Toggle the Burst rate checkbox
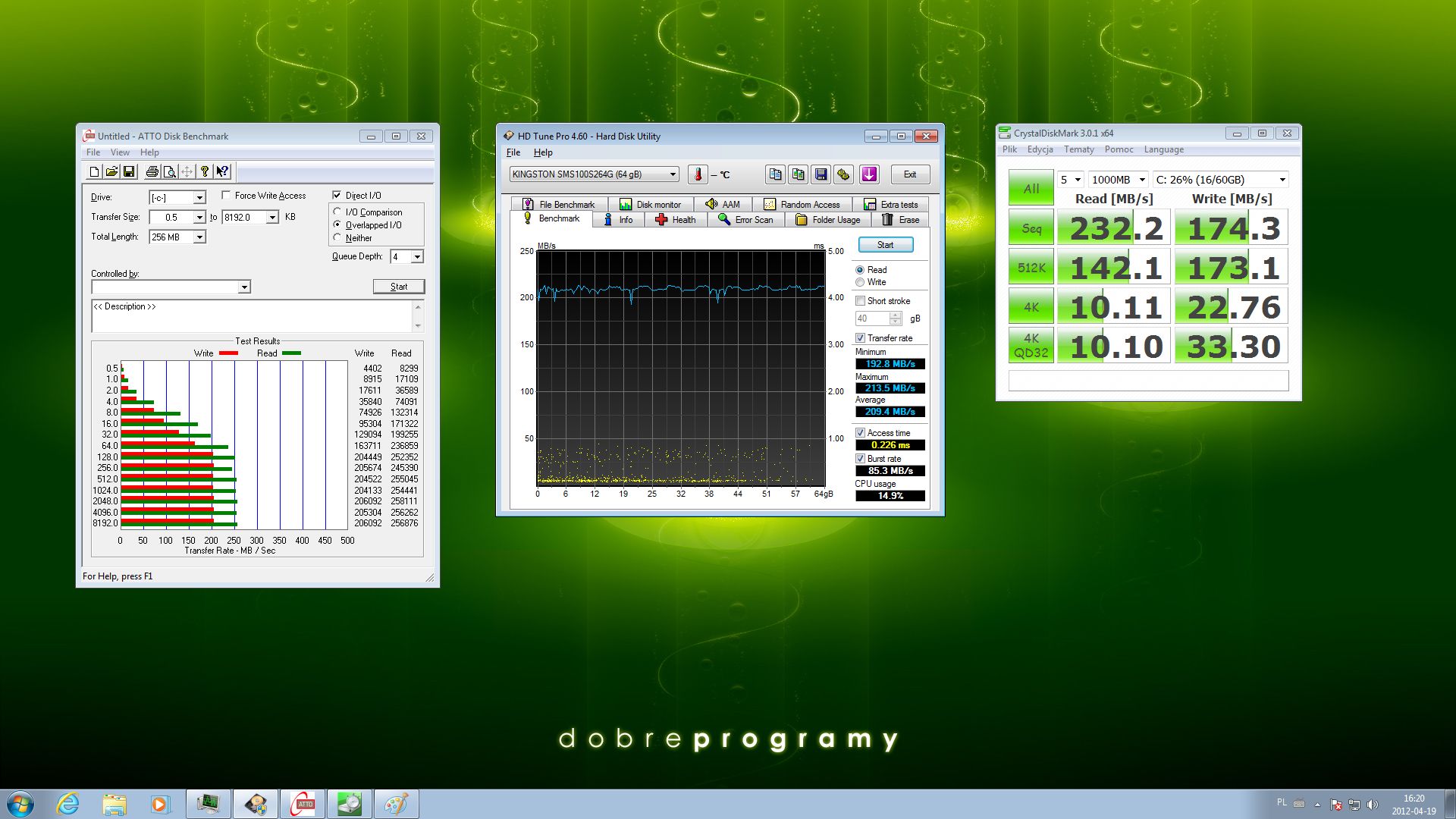 [861, 459]
